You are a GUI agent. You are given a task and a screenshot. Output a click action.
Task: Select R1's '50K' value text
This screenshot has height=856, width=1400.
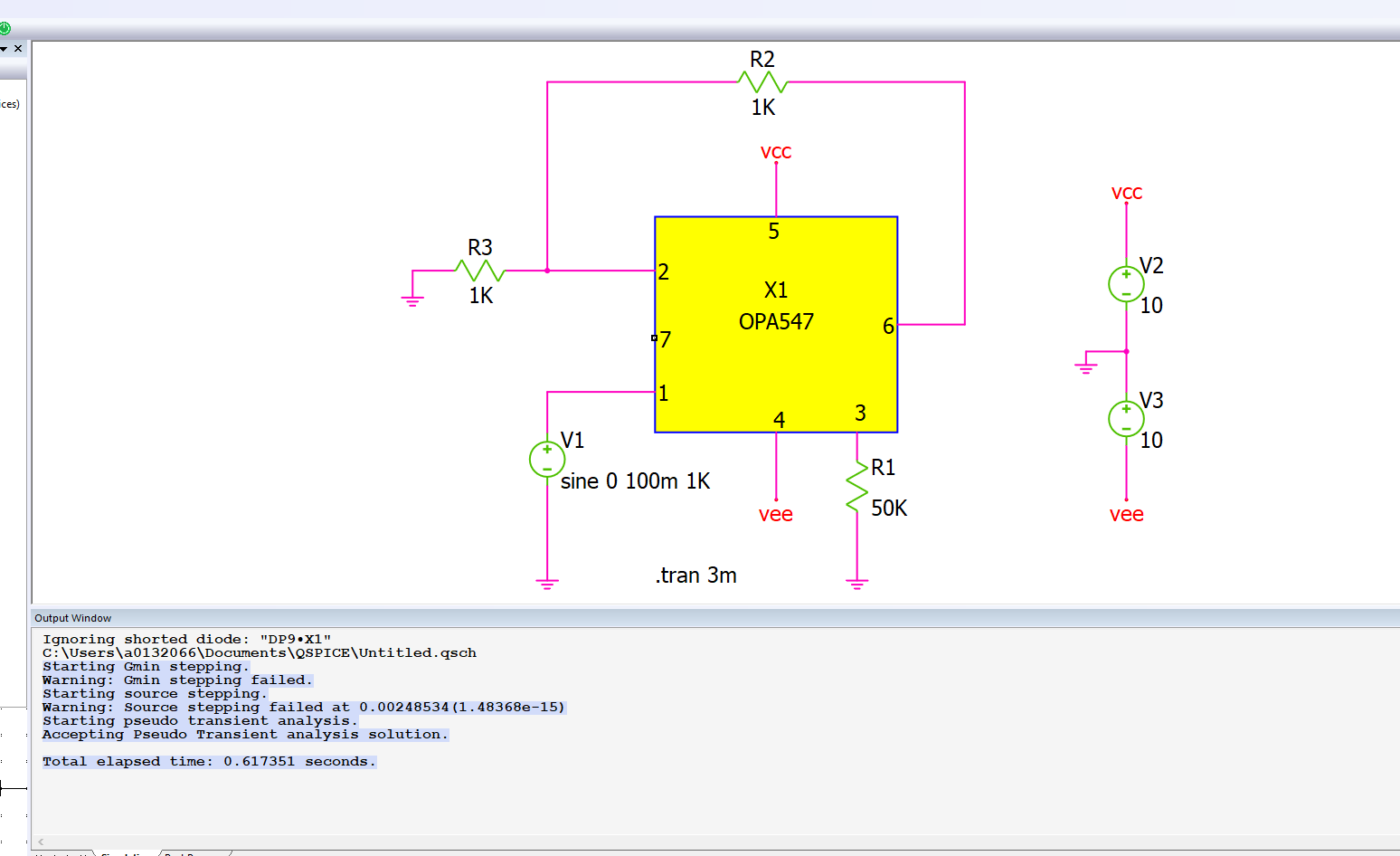(889, 509)
